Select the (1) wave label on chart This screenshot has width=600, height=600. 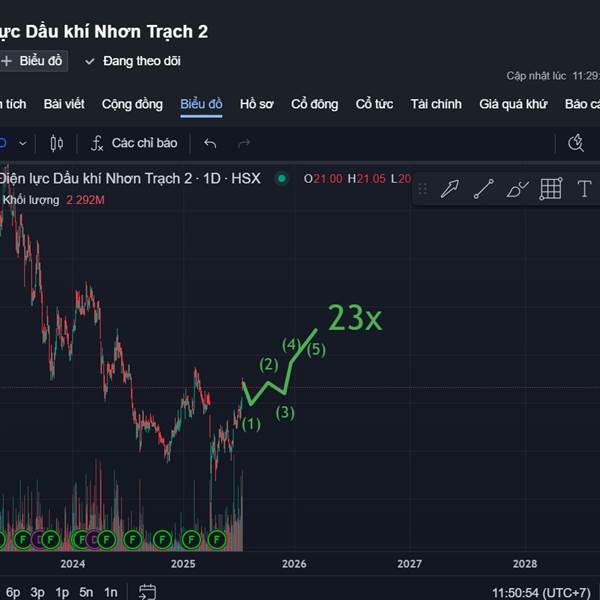(251, 424)
